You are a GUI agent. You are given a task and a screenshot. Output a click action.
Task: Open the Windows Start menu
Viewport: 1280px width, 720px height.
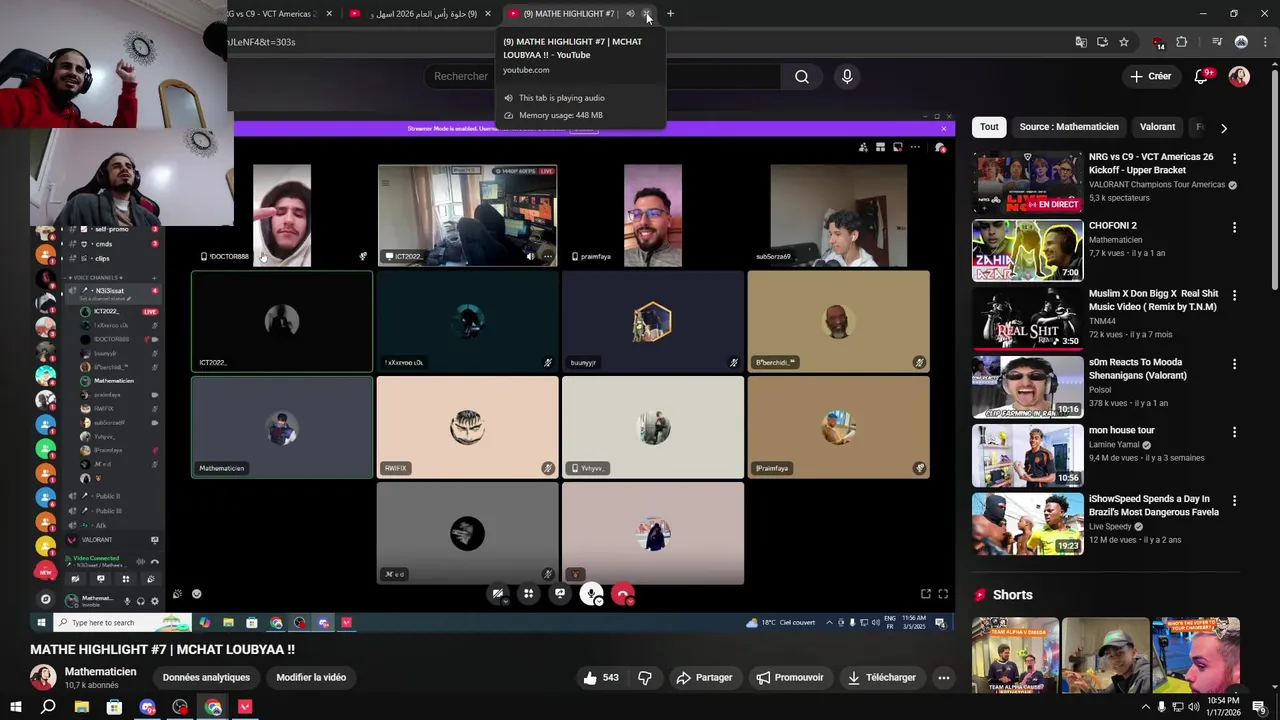[16, 707]
